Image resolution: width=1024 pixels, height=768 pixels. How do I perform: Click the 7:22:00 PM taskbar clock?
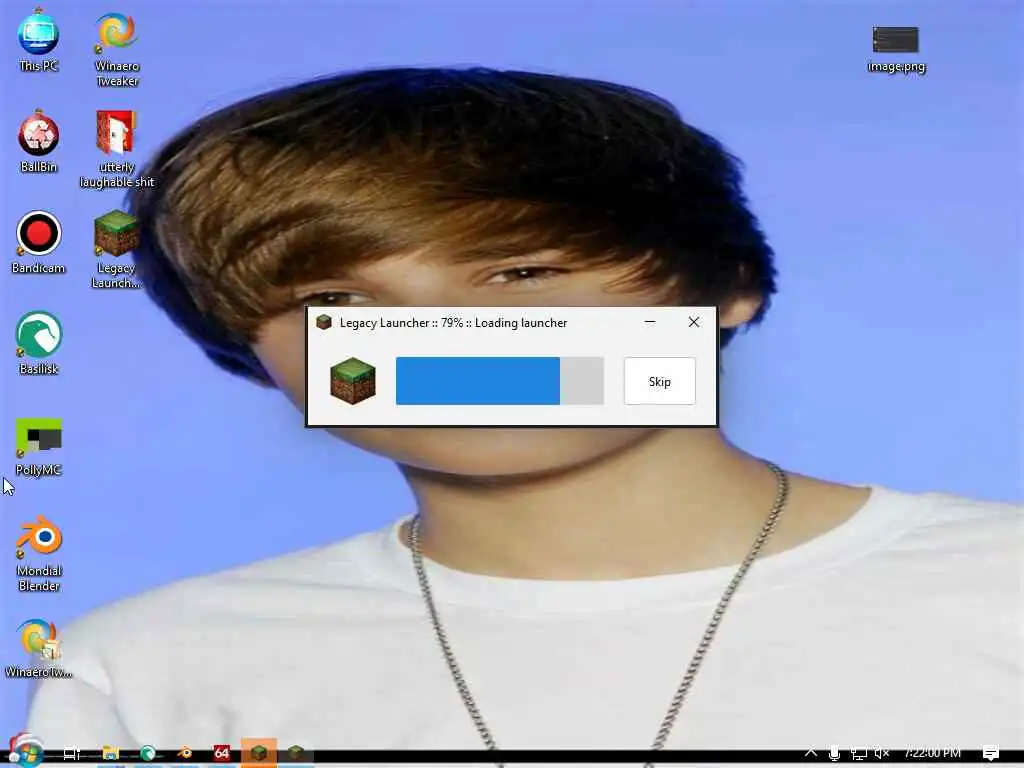933,753
